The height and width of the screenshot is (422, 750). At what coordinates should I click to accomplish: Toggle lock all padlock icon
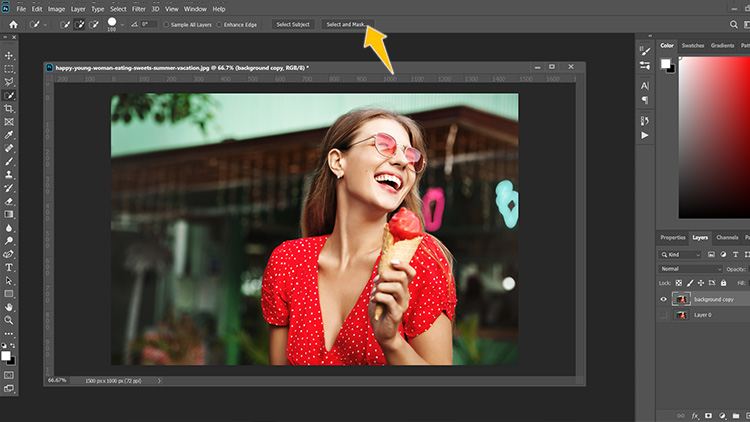click(x=723, y=283)
